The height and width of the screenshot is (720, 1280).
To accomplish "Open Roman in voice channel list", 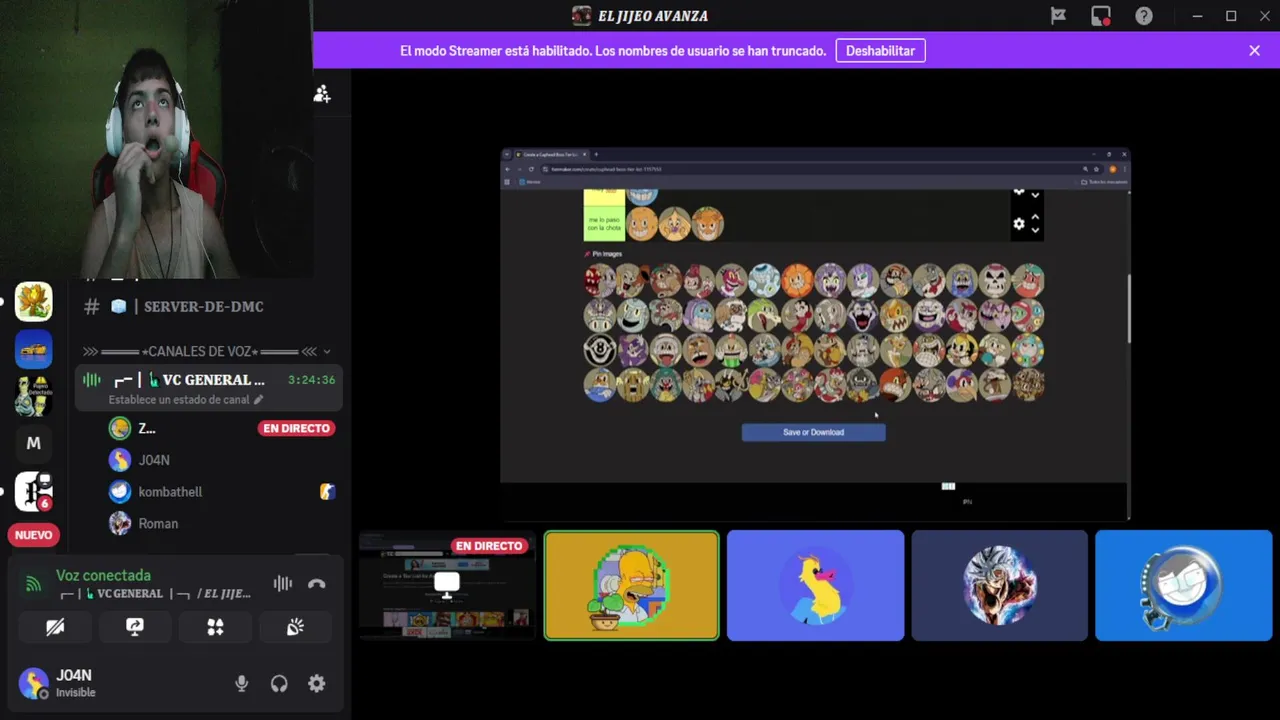I will pyautogui.click(x=158, y=524).
